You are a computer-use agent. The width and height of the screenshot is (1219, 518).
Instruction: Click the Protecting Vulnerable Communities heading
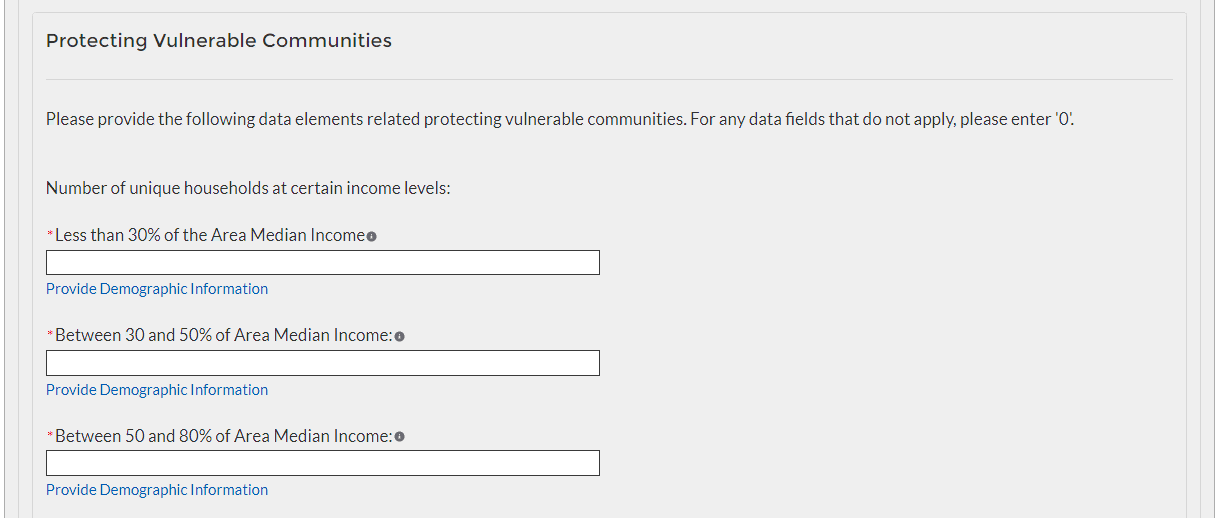coord(219,41)
